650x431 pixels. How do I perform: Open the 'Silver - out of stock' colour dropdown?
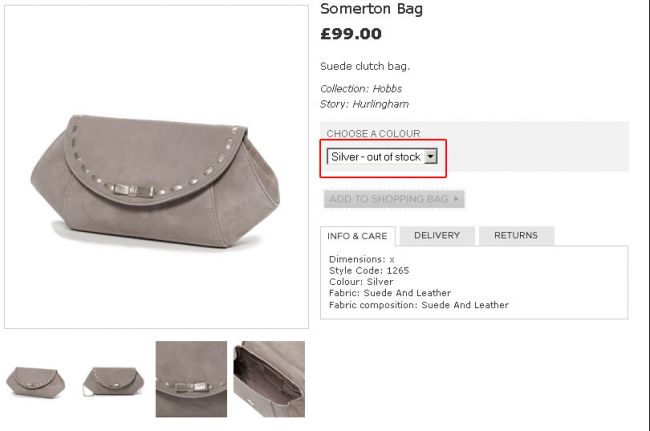click(x=375, y=157)
